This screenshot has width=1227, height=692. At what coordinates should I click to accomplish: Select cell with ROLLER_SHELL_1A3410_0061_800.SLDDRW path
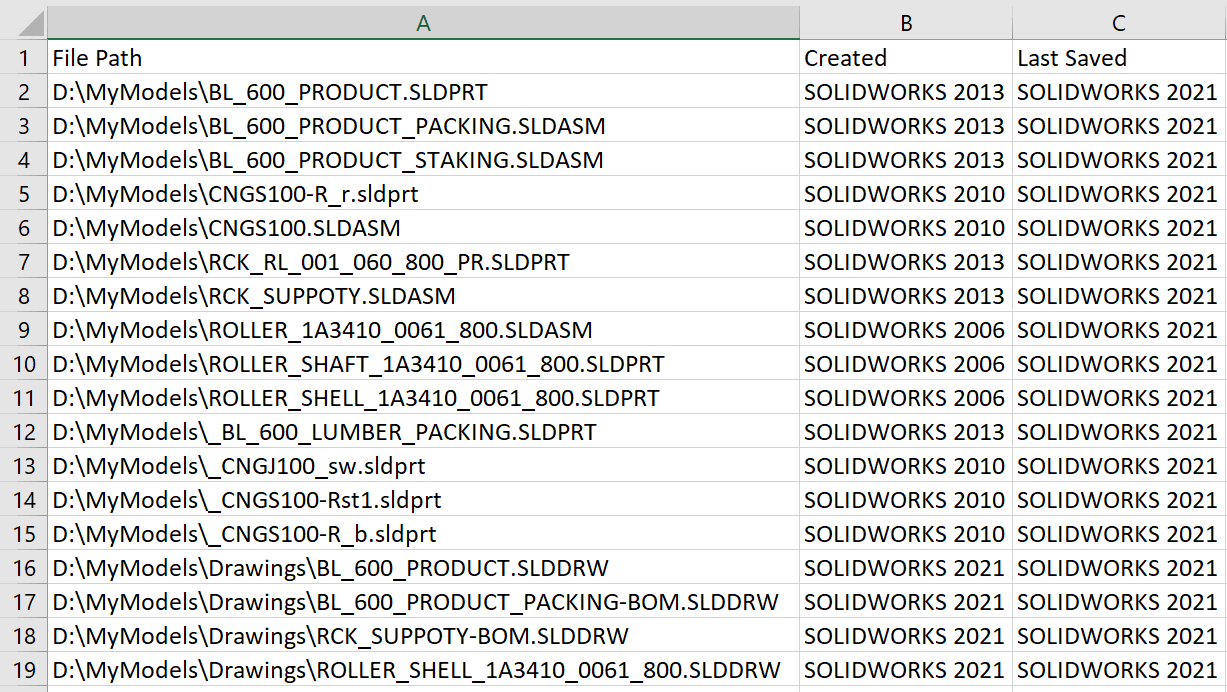tap(423, 670)
